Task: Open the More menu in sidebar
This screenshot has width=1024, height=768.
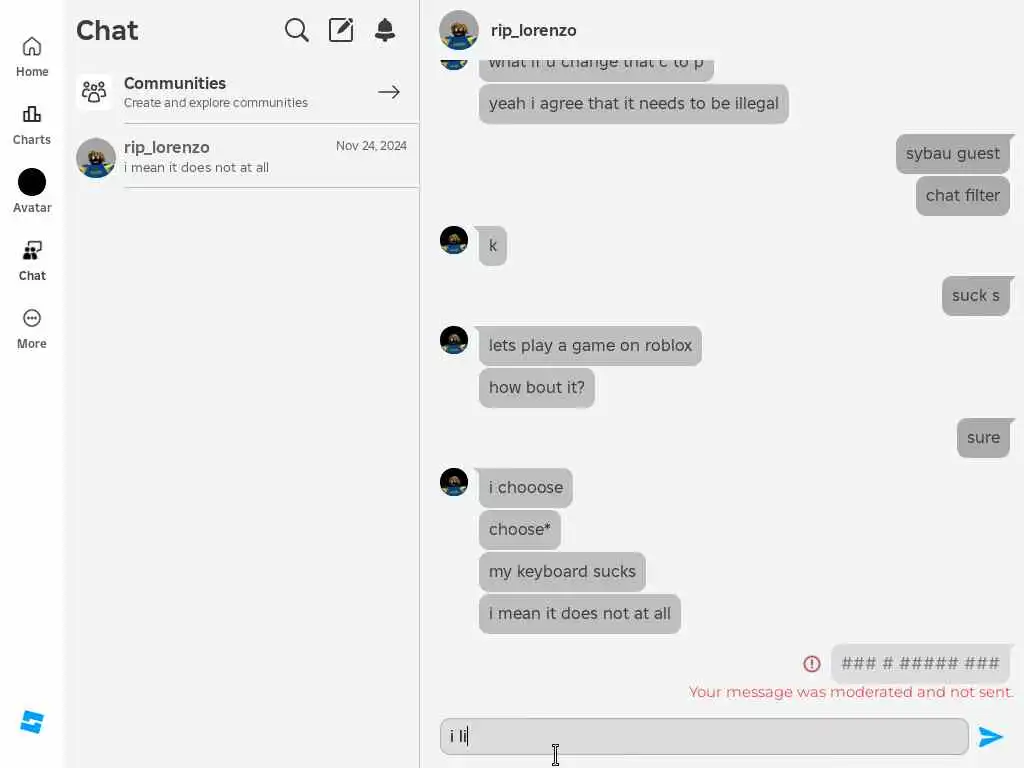Action: pos(32,329)
